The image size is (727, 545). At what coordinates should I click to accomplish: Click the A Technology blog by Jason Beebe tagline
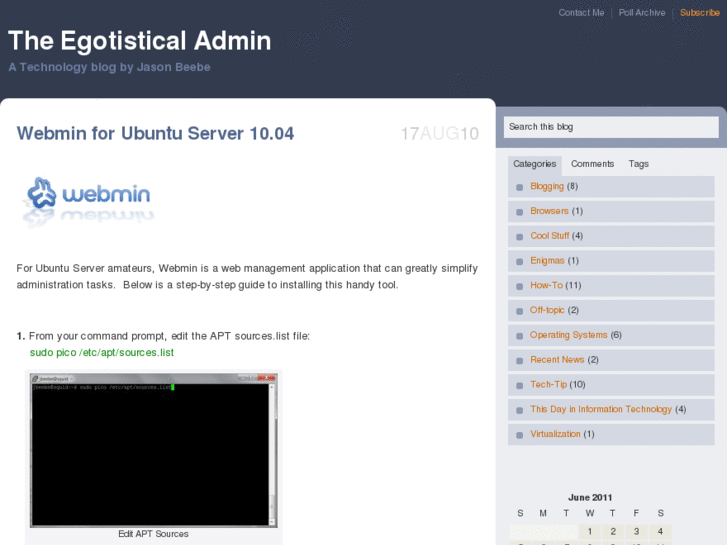point(109,67)
